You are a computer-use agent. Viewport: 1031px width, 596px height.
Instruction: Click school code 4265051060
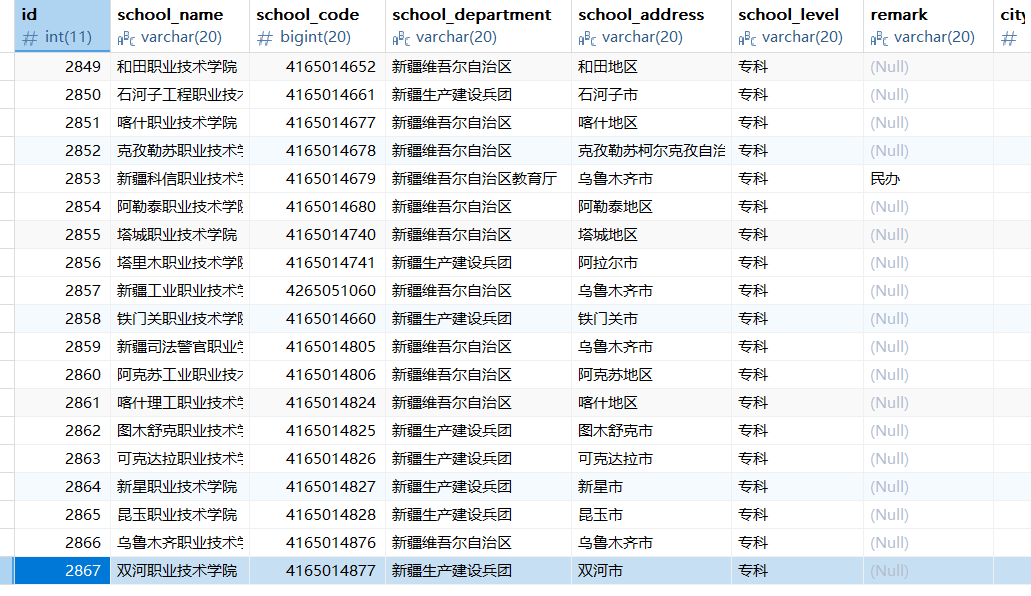click(318, 290)
